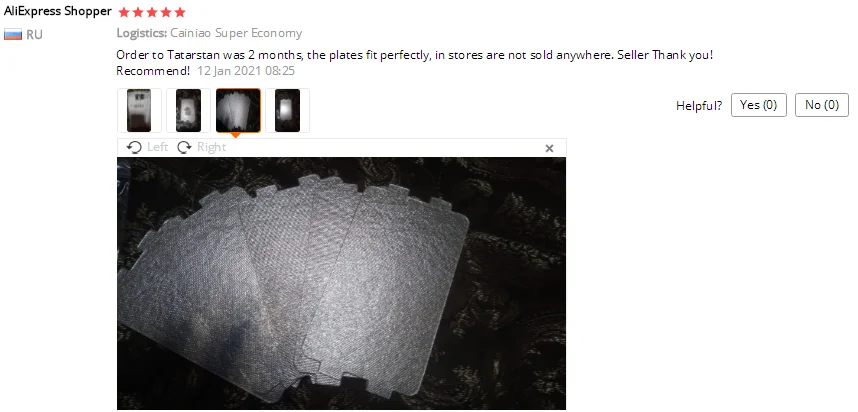The width and height of the screenshot is (858, 412).
Task: Click the rotate Left arrow icon
Action: click(134, 147)
